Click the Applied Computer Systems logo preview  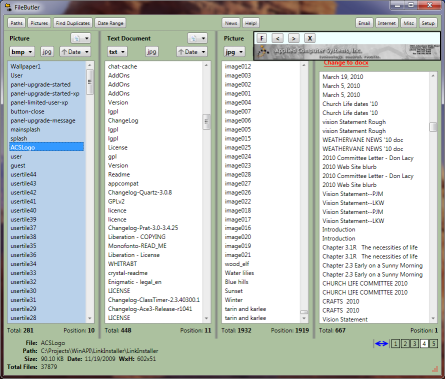click(x=347, y=52)
